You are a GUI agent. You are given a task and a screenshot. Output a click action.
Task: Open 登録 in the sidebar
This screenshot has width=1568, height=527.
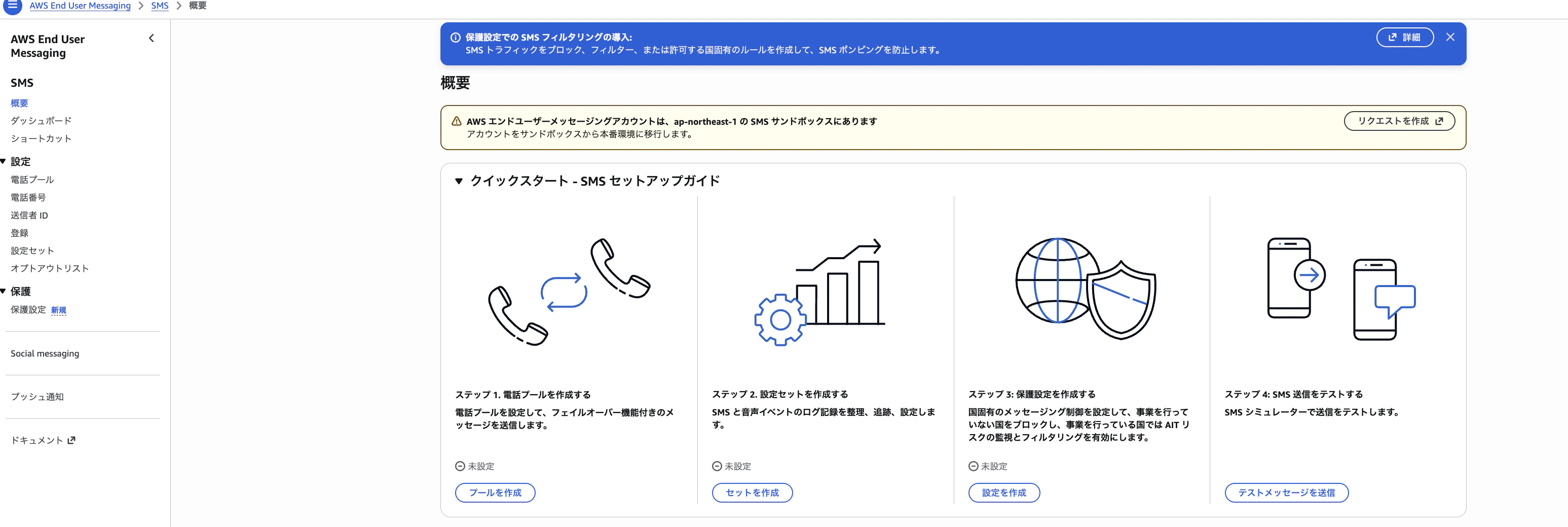click(x=19, y=233)
